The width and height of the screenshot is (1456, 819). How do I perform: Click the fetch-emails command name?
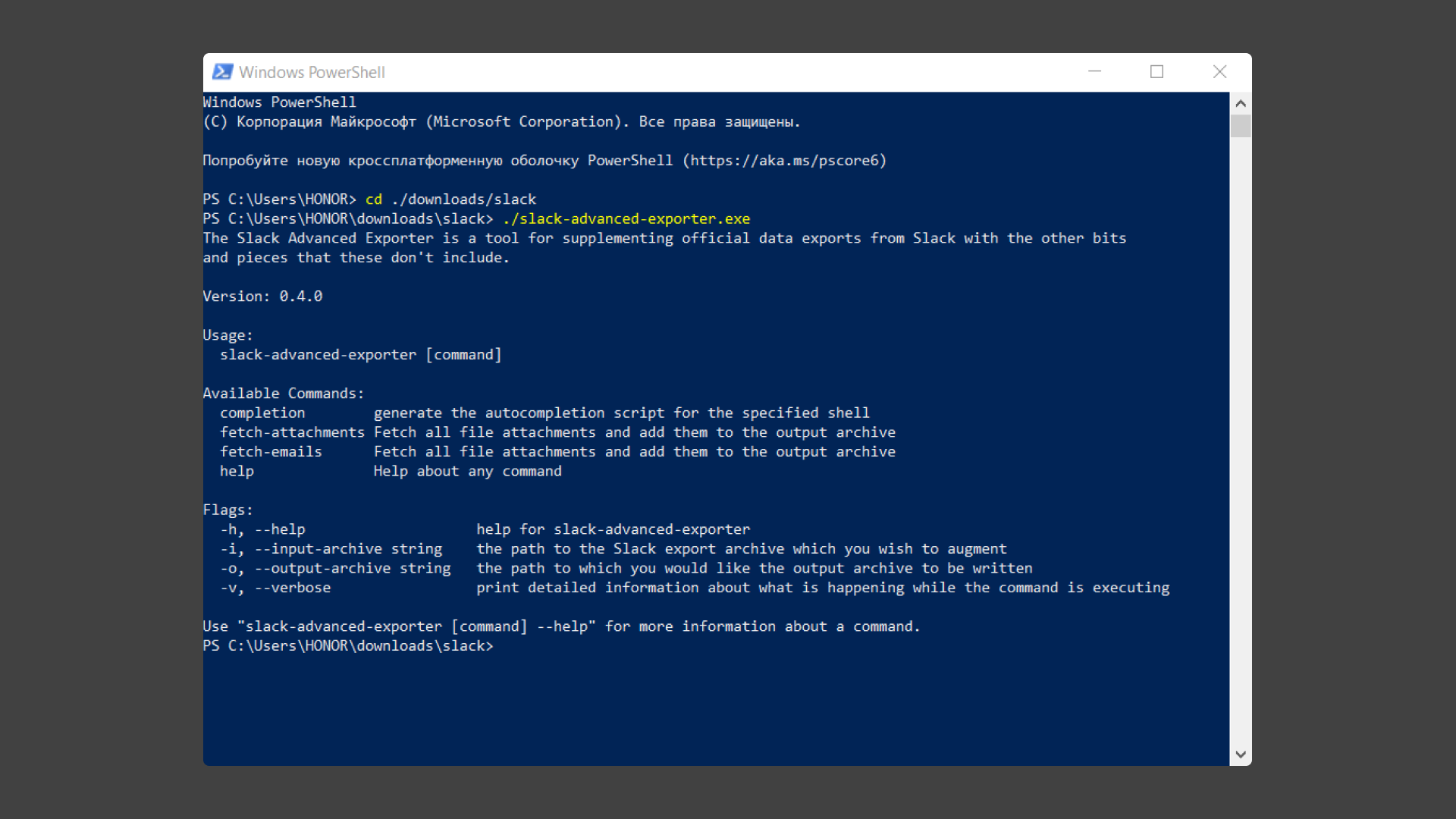271,452
